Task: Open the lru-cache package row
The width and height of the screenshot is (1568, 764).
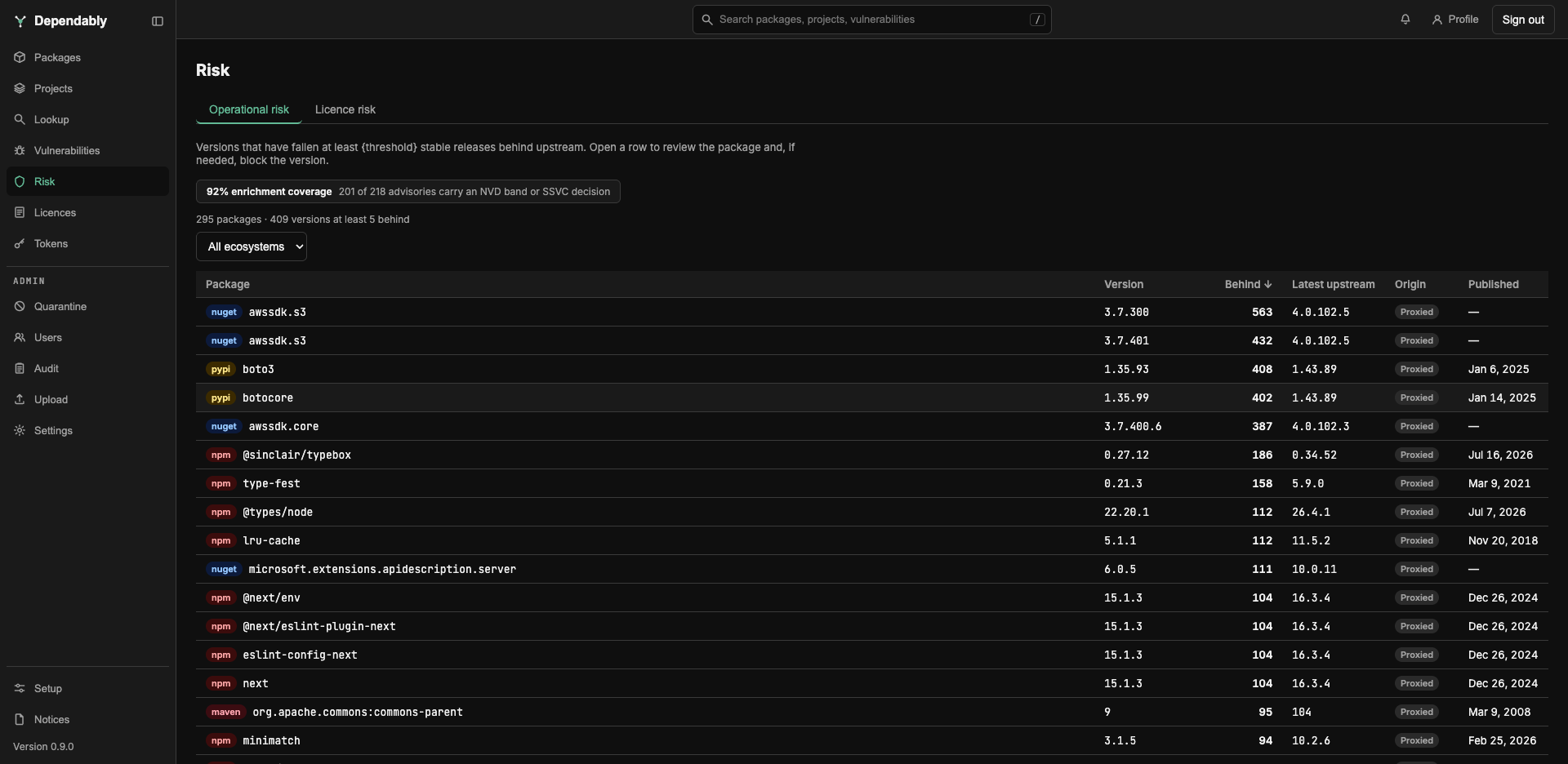Action: click(x=872, y=540)
